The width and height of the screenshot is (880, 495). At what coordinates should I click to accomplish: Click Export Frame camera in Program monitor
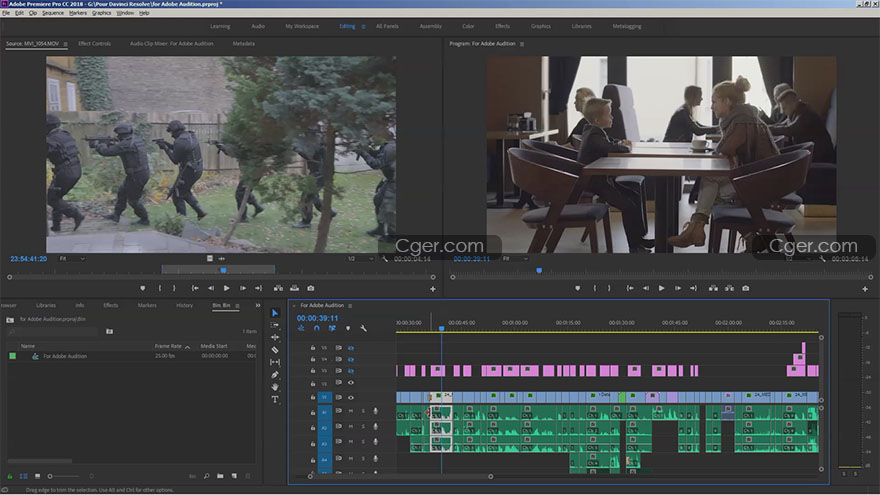click(x=745, y=288)
